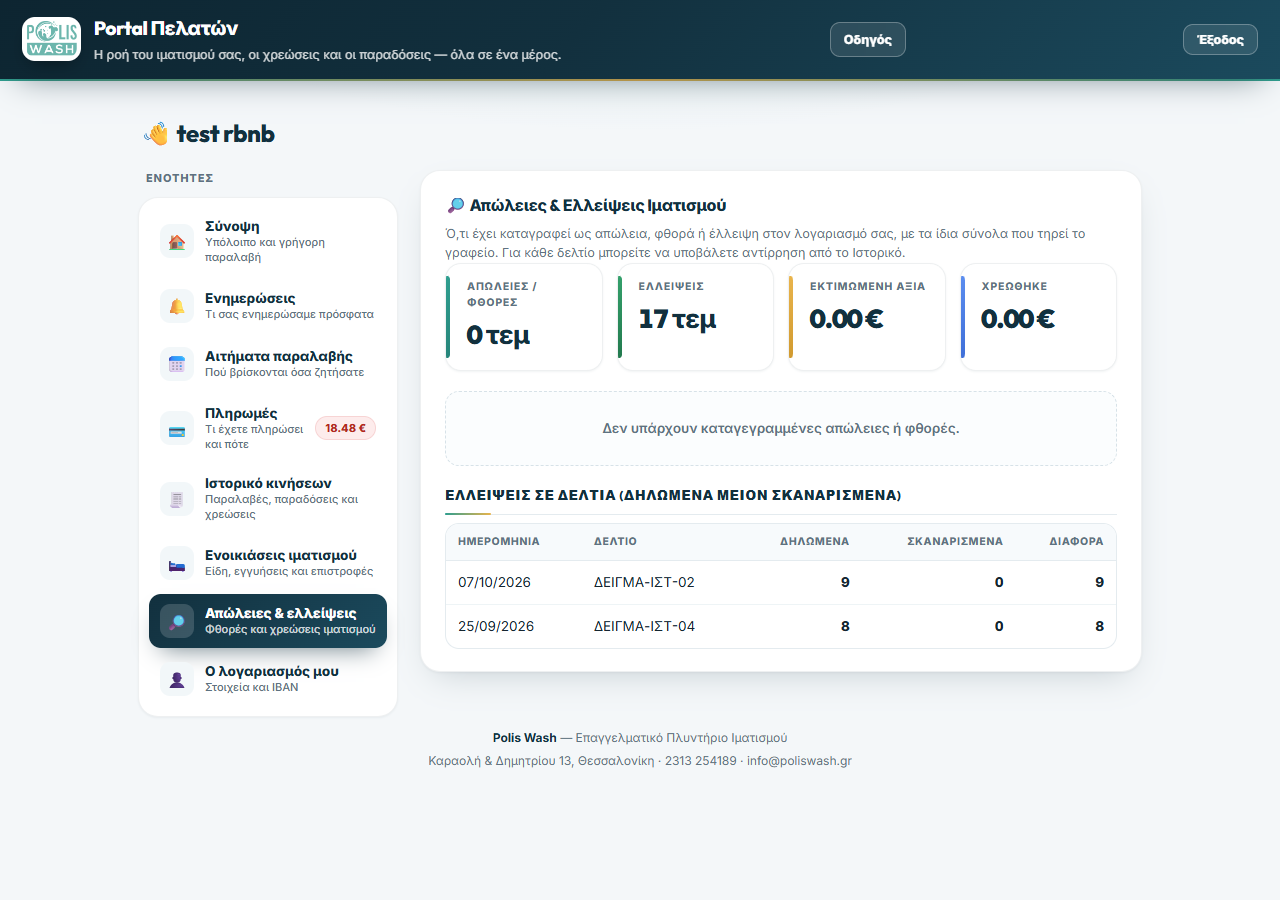Select Πληρωμές in the sidebar

click(x=268, y=428)
